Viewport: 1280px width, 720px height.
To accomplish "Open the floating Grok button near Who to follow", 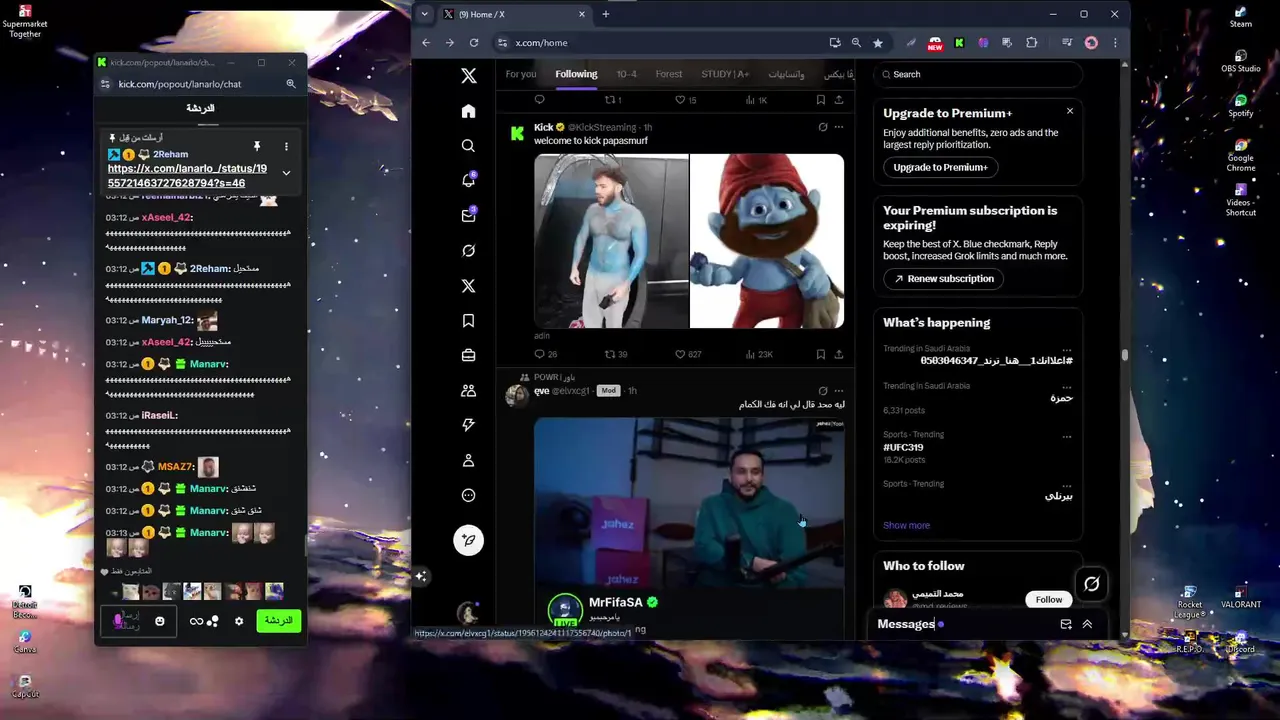I will tap(1091, 584).
